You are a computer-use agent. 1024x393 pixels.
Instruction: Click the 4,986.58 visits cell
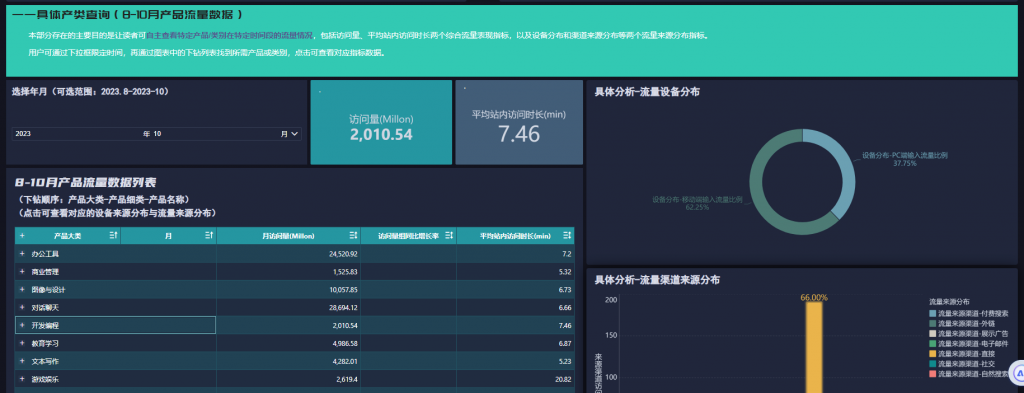(x=288, y=343)
